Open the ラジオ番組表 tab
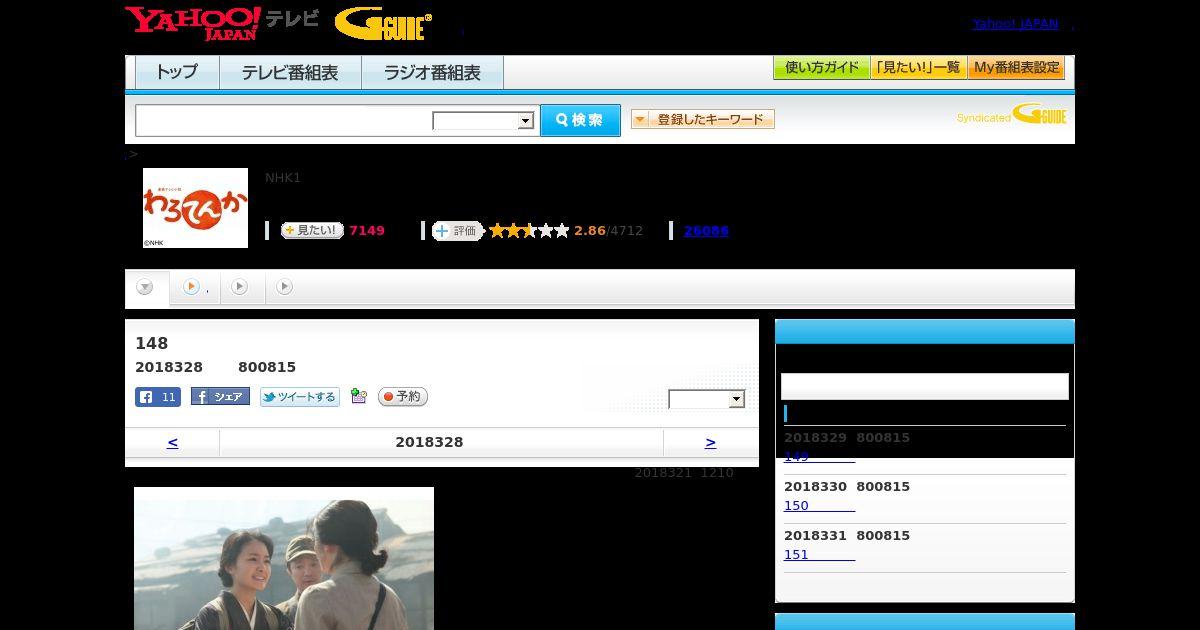This screenshot has height=630, width=1200. tap(432, 73)
